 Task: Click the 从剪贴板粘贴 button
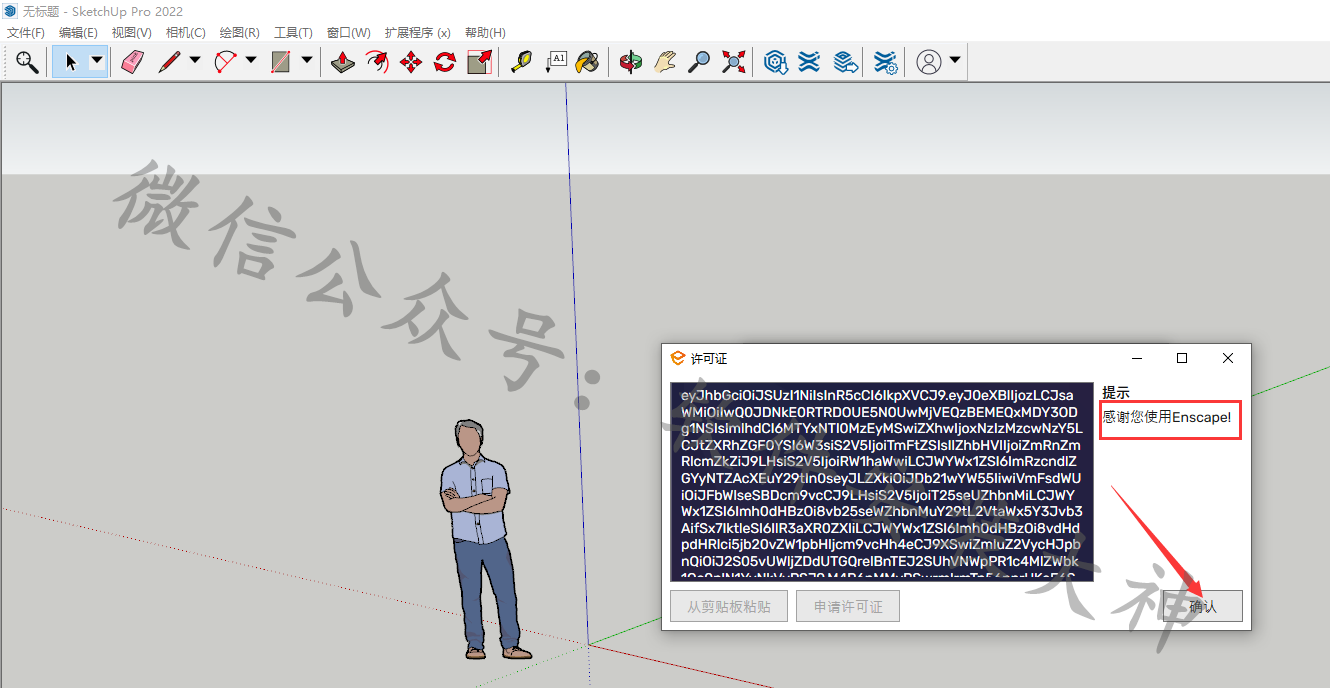pyautogui.click(x=729, y=606)
